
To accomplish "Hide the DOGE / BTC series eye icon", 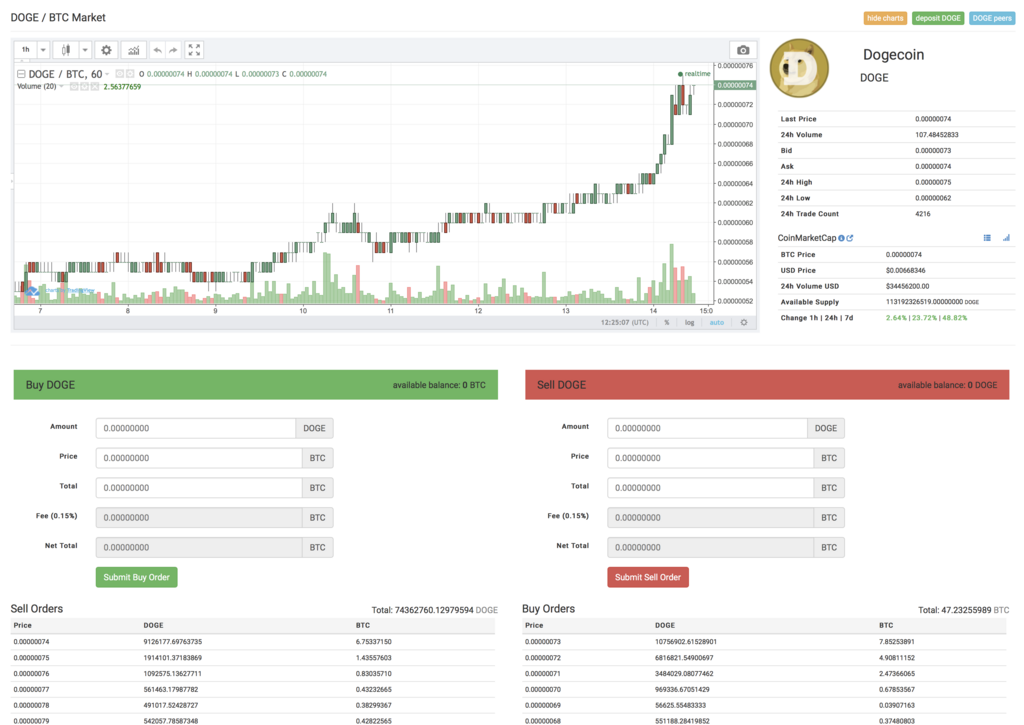I will click(120, 74).
